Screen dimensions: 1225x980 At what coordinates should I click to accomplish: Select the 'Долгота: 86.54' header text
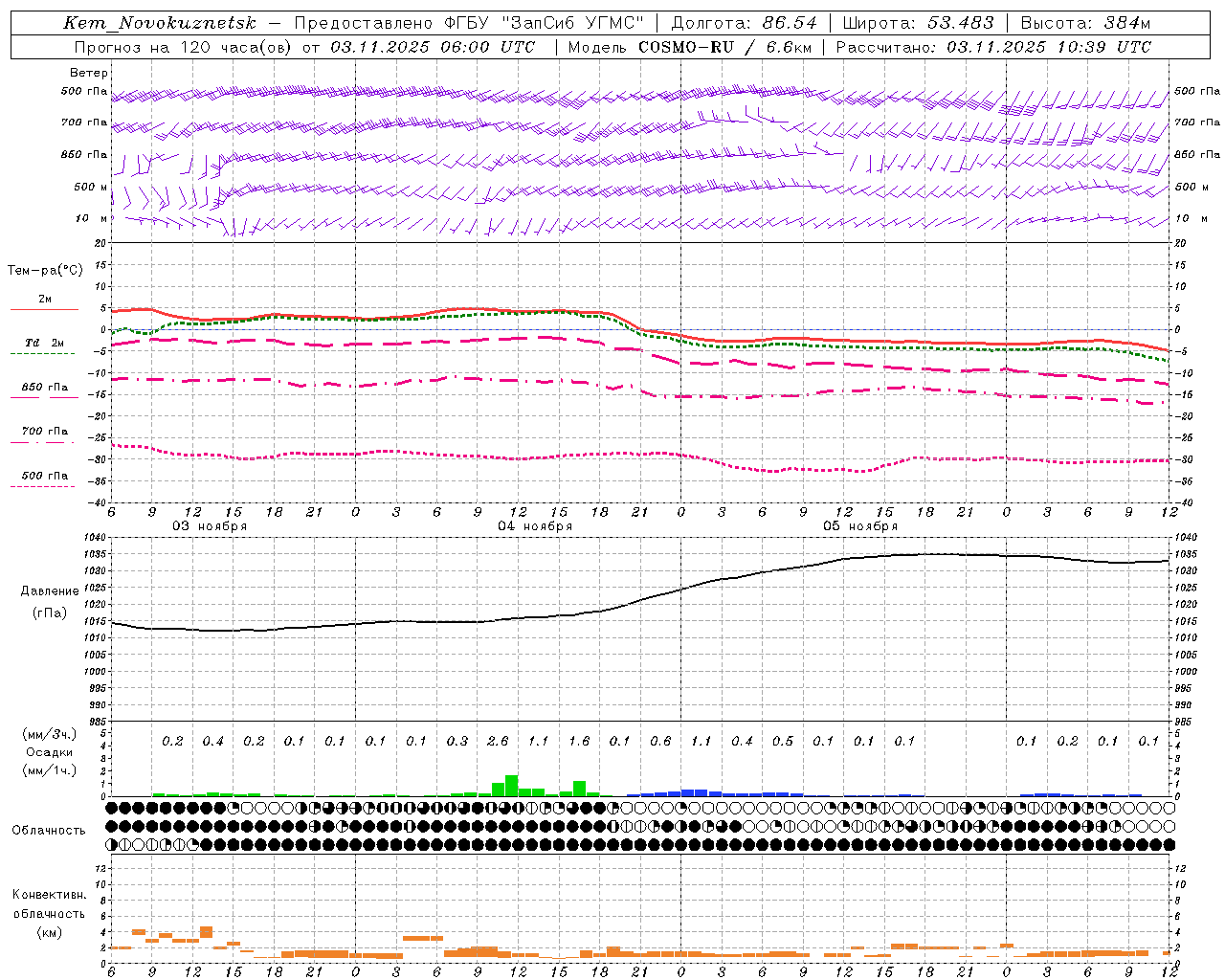[x=744, y=23]
